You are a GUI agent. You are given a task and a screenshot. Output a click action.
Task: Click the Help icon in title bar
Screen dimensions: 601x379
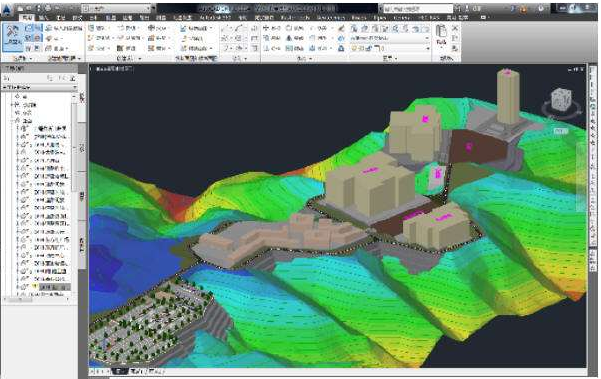pos(541,8)
